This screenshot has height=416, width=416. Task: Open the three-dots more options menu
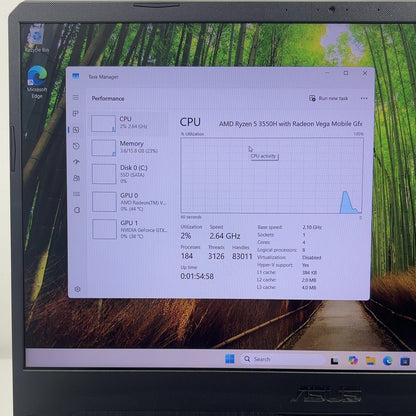coord(364,98)
